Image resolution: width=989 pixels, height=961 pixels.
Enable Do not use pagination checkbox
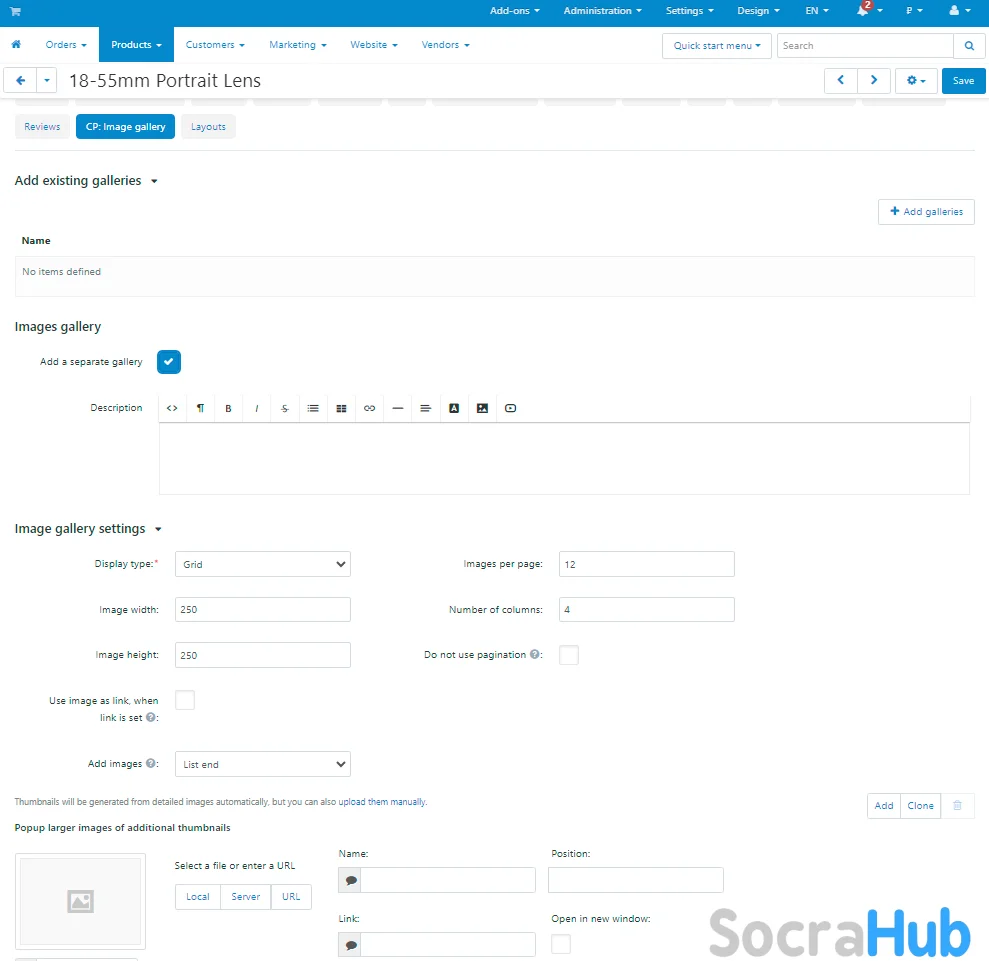click(569, 655)
